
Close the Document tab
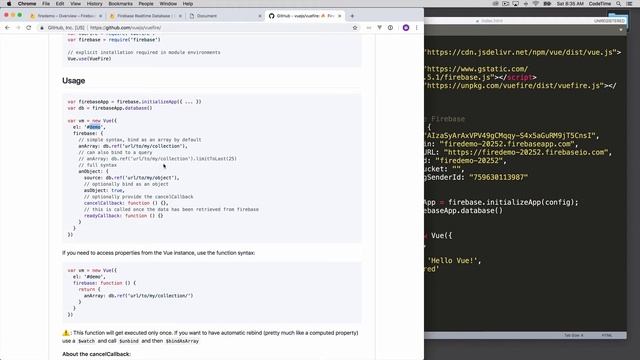tap(260, 16)
